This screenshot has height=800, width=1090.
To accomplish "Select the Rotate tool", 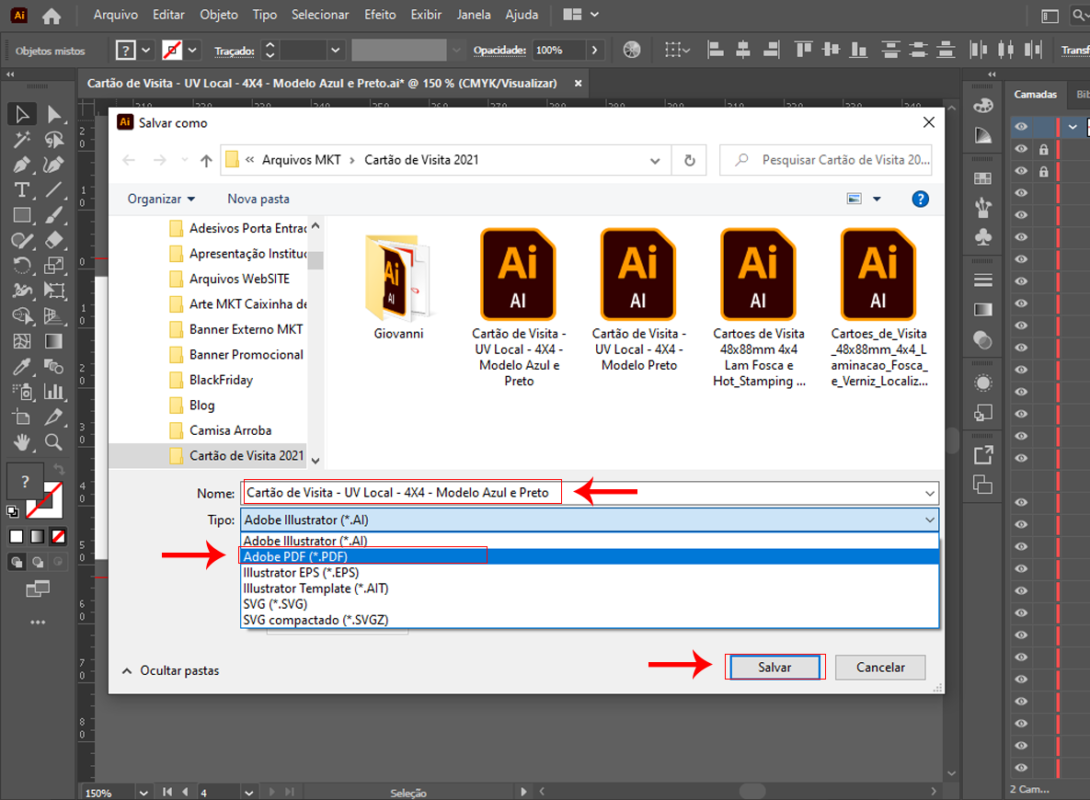I will pyautogui.click(x=22, y=266).
